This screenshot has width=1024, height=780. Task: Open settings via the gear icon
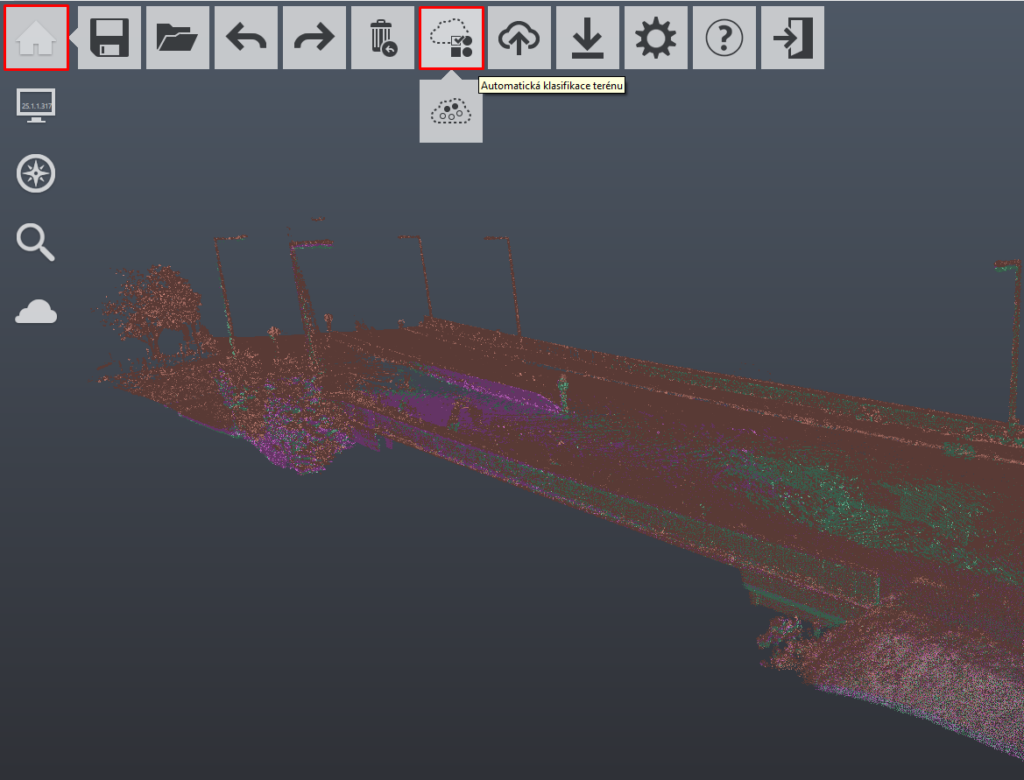[656, 38]
